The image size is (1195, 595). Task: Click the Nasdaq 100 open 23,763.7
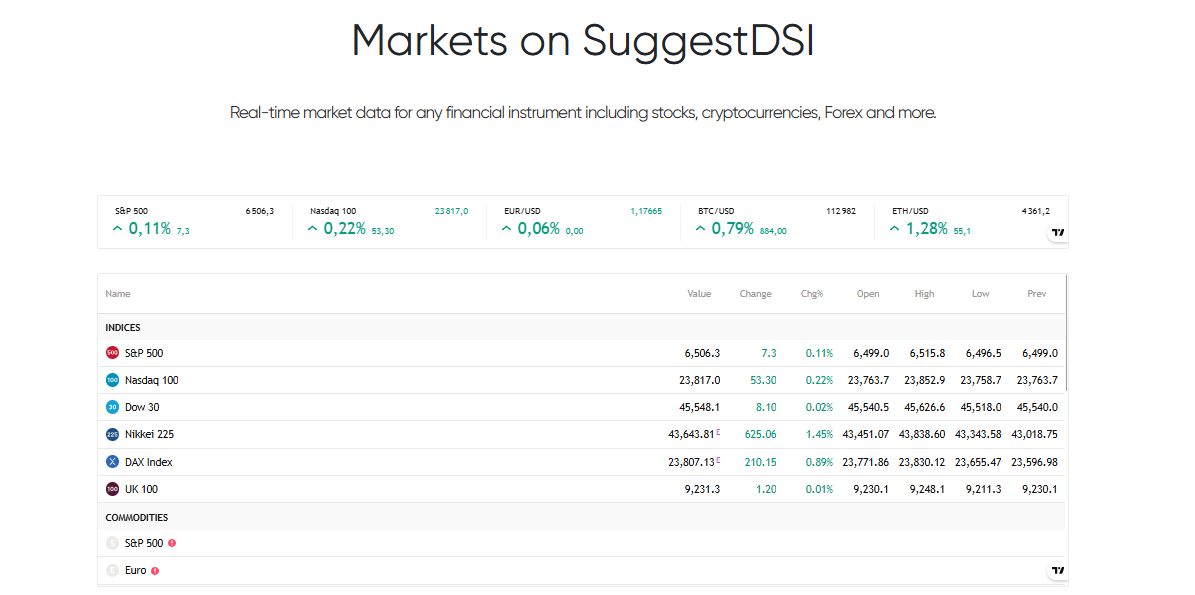point(868,380)
